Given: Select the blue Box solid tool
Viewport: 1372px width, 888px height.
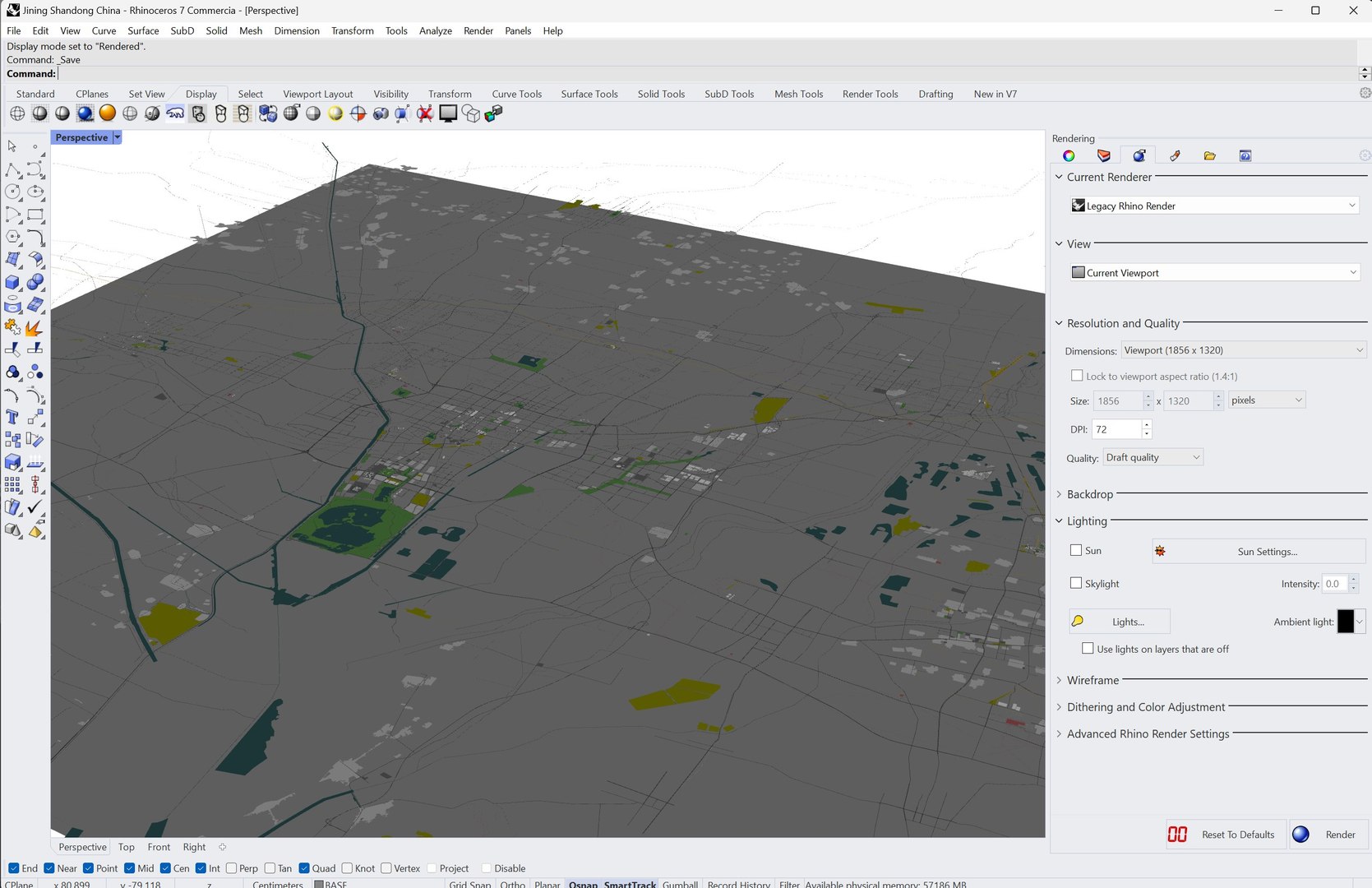Looking at the screenshot, I should 12,282.
